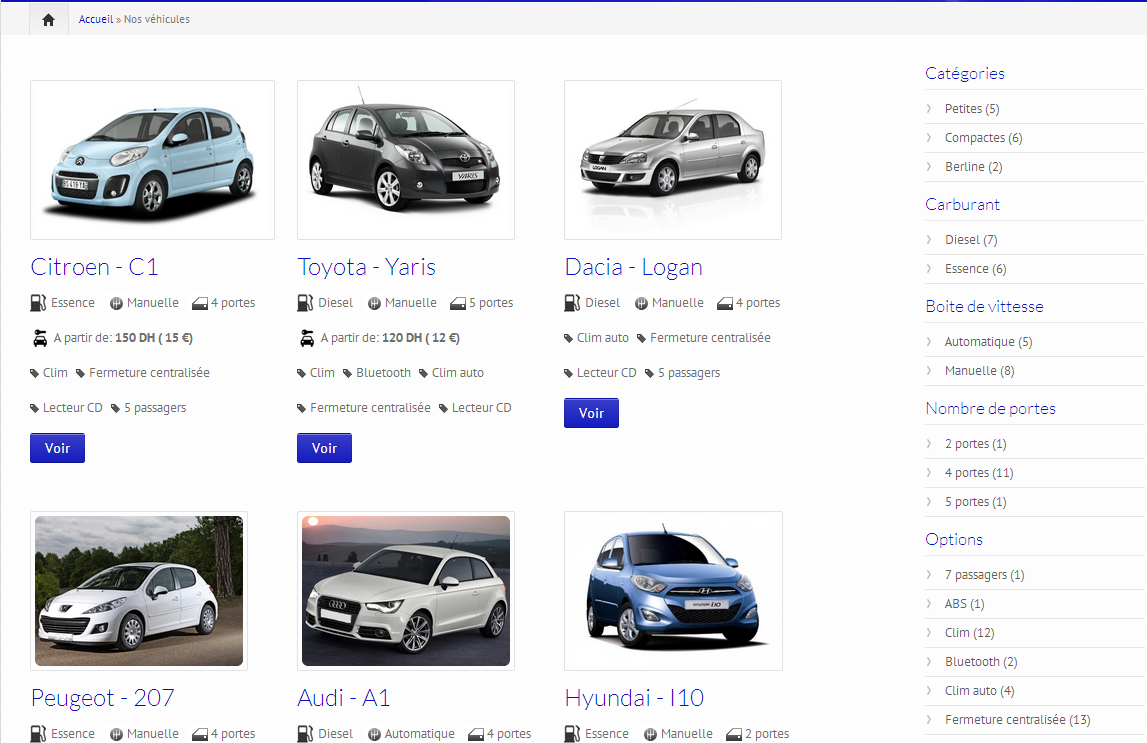Click the chevron beside 2 portes filter

(x=929, y=444)
